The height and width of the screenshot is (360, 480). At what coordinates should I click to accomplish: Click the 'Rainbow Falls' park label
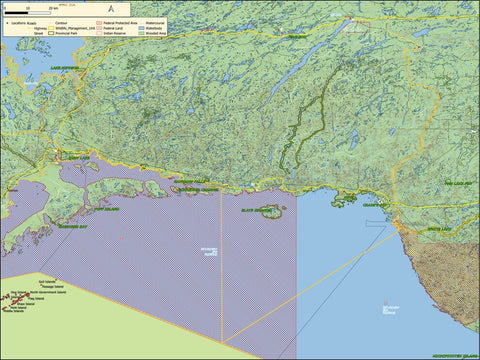(189, 182)
